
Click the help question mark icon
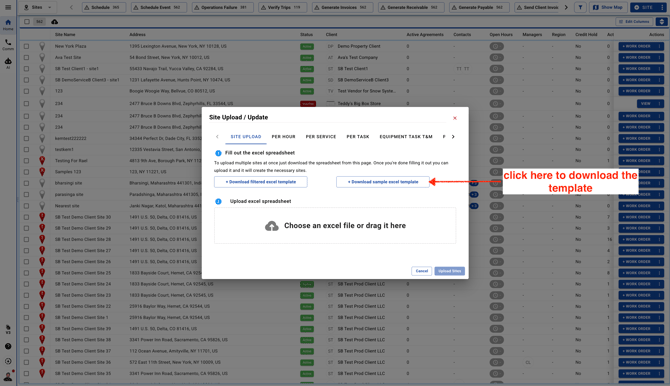8,346
